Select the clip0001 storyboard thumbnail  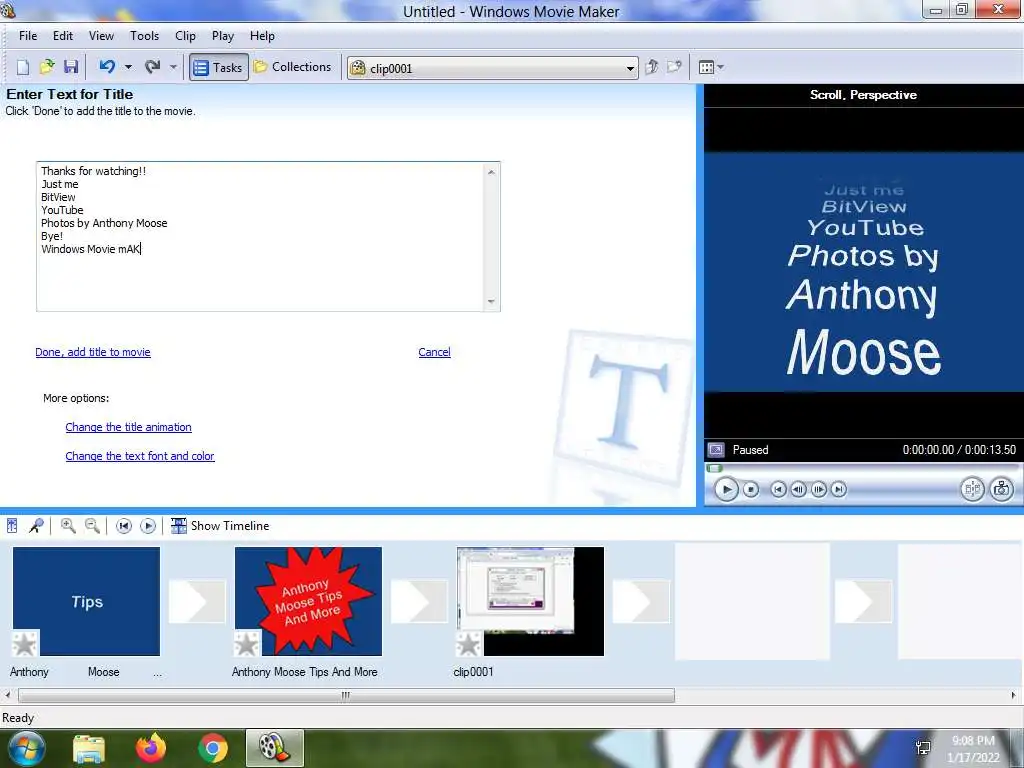pyautogui.click(x=530, y=601)
